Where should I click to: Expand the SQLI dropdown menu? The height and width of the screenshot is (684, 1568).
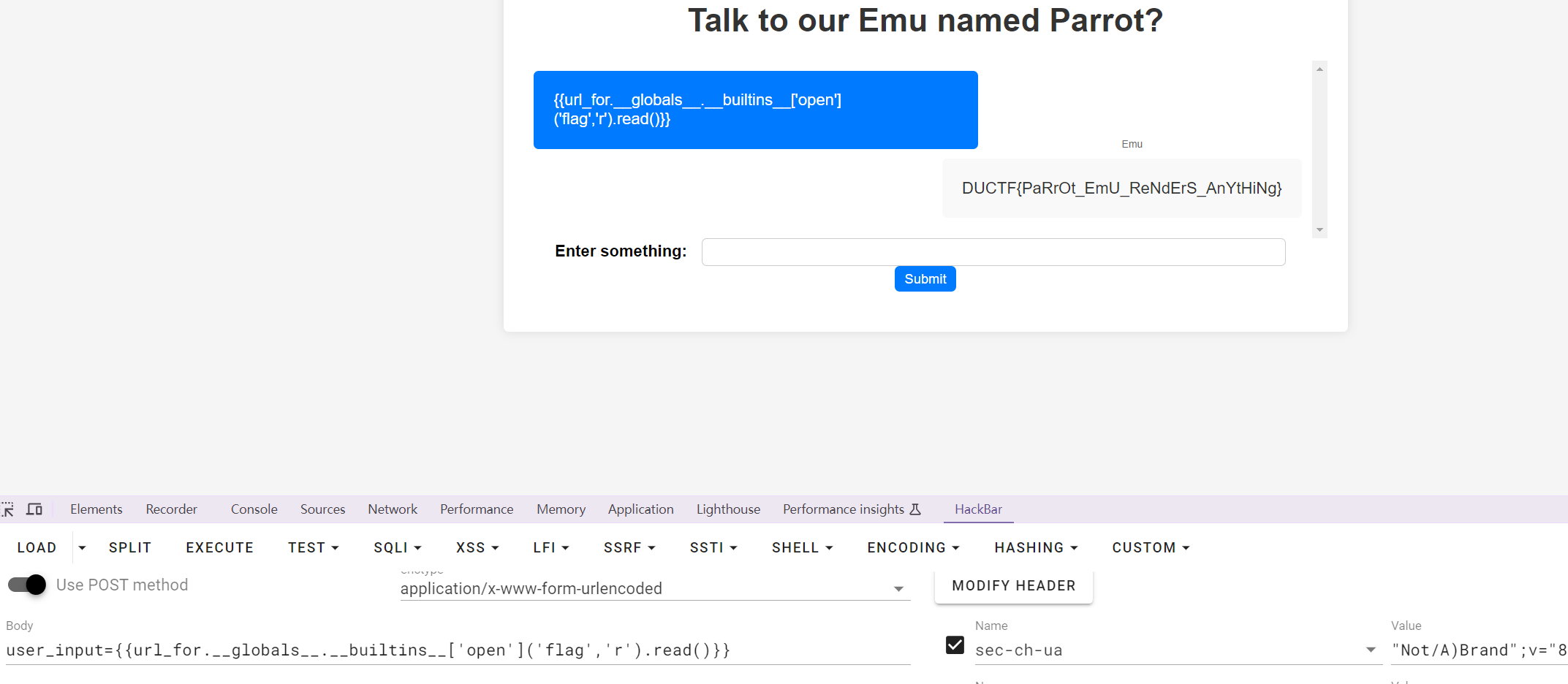click(398, 547)
